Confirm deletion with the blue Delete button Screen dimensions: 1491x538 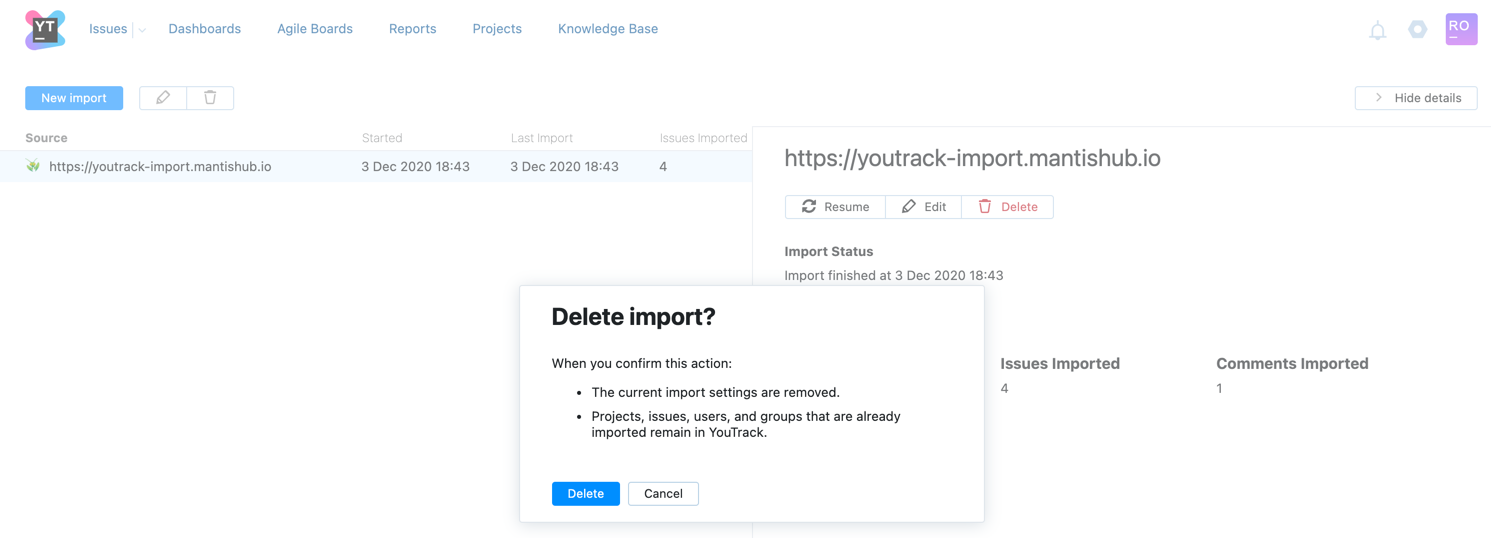[585, 494]
